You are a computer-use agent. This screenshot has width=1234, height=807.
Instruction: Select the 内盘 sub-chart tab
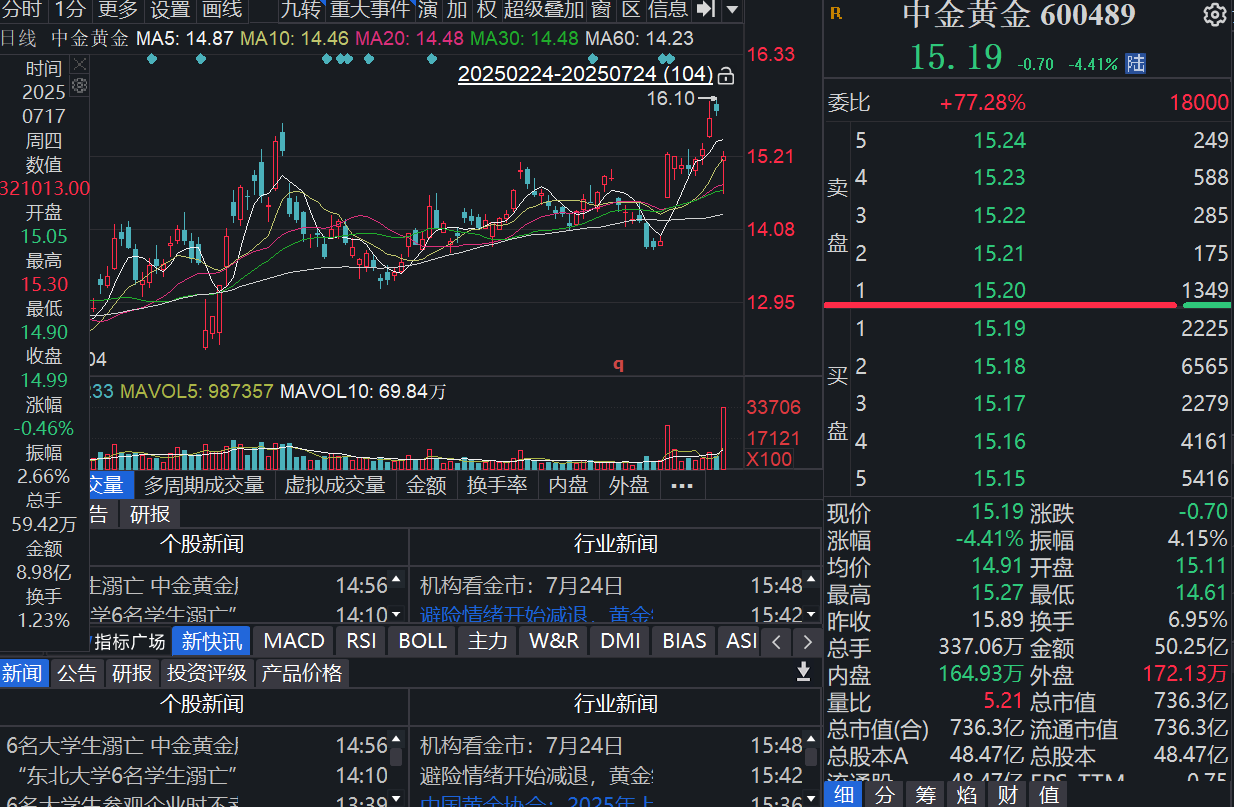pyautogui.click(x=569, y=485)
